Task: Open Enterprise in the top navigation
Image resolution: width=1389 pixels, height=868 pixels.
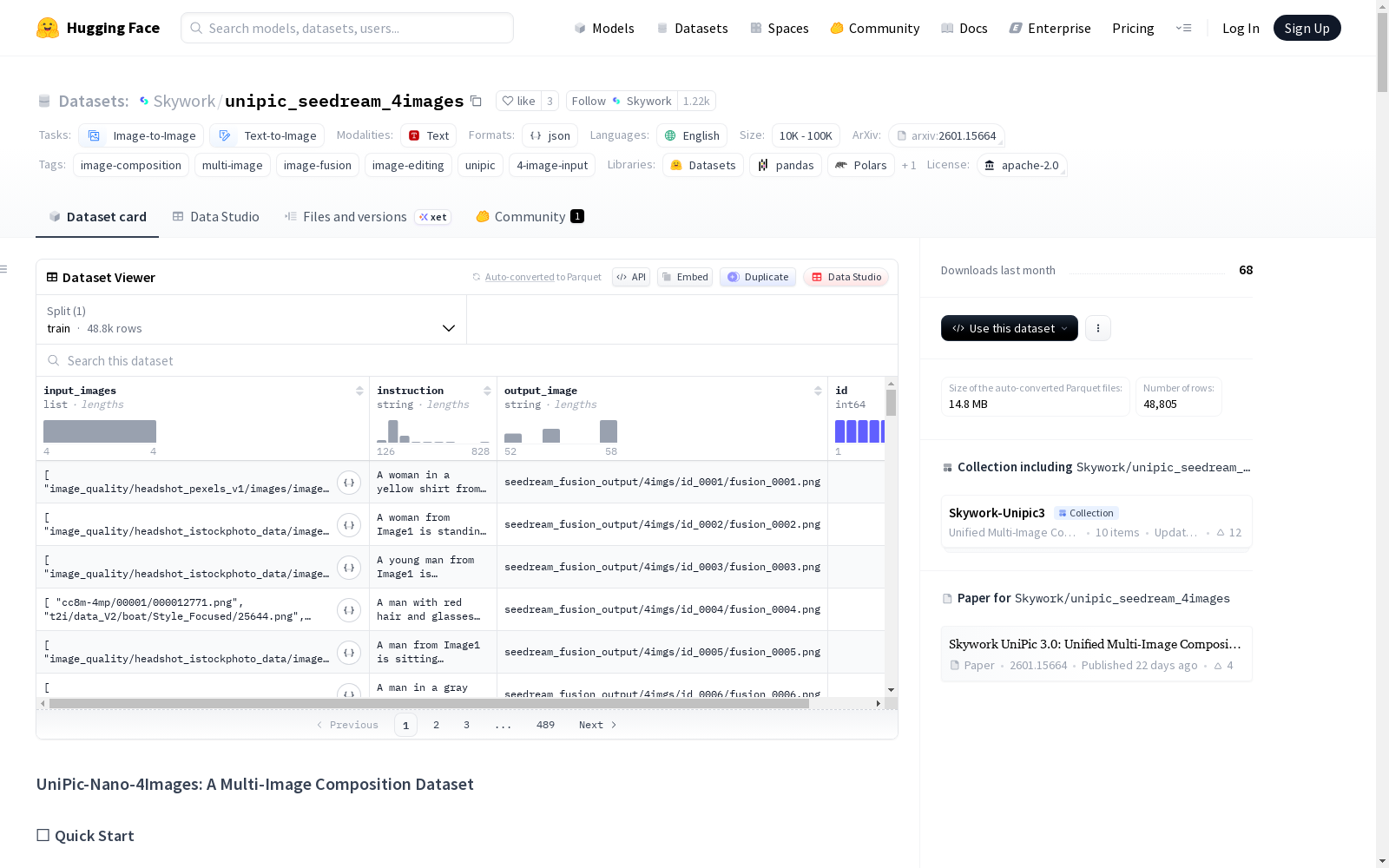Action: [x=1050, y=28]
